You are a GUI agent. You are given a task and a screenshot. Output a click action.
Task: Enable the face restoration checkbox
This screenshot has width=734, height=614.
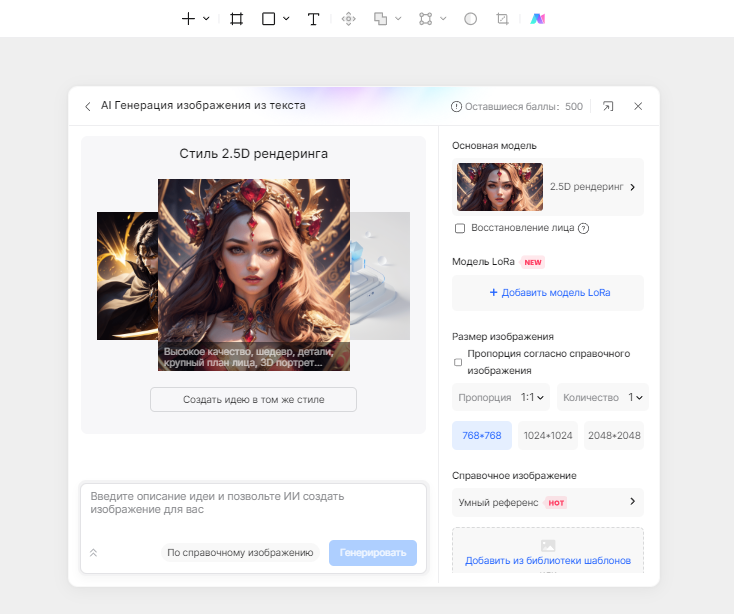[x=460, y=228]
